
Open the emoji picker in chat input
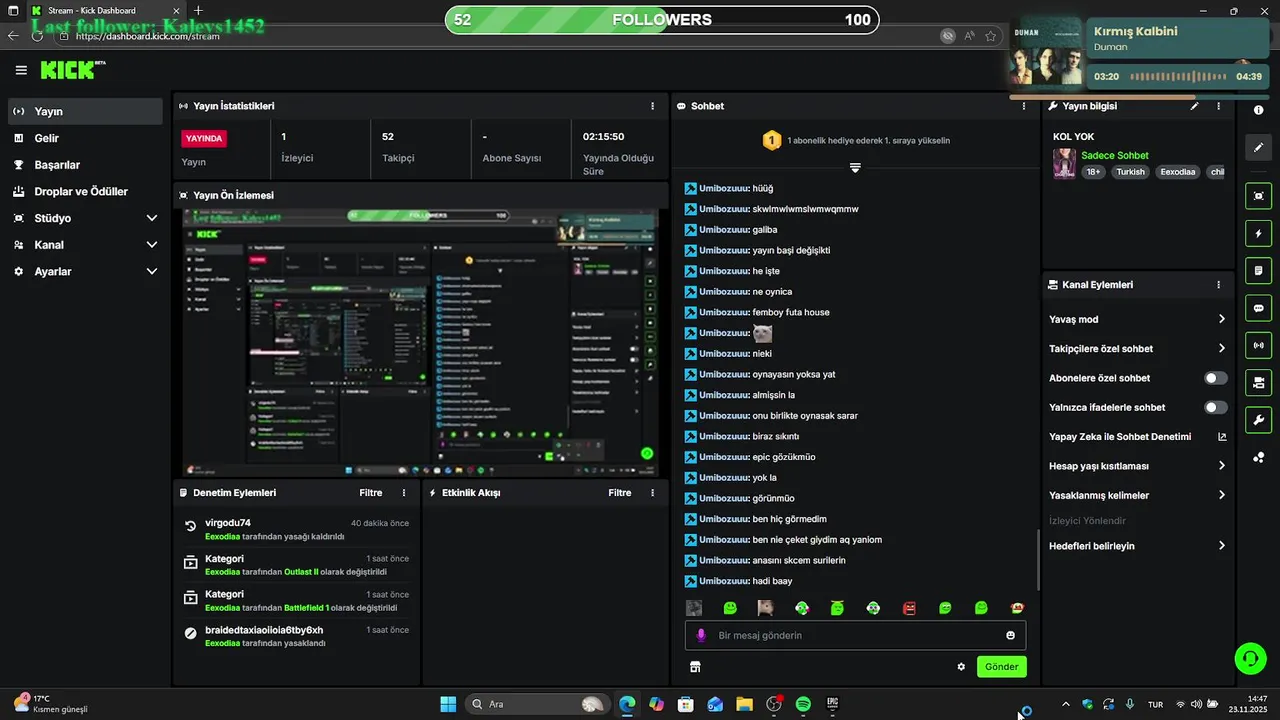[x=1011, y=635]
